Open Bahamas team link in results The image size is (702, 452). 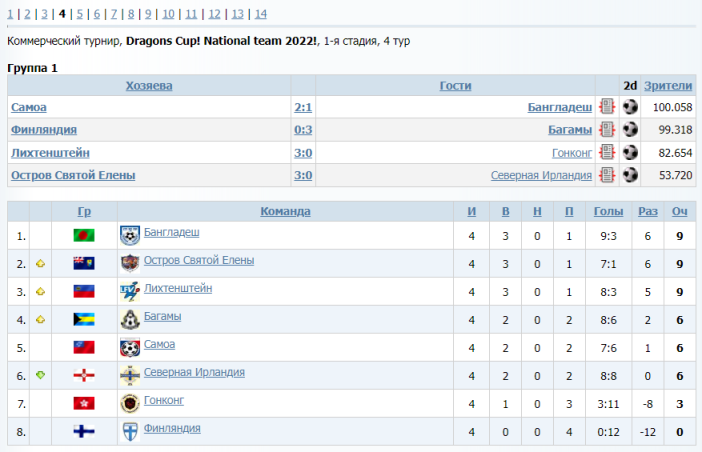pos(570,130)
